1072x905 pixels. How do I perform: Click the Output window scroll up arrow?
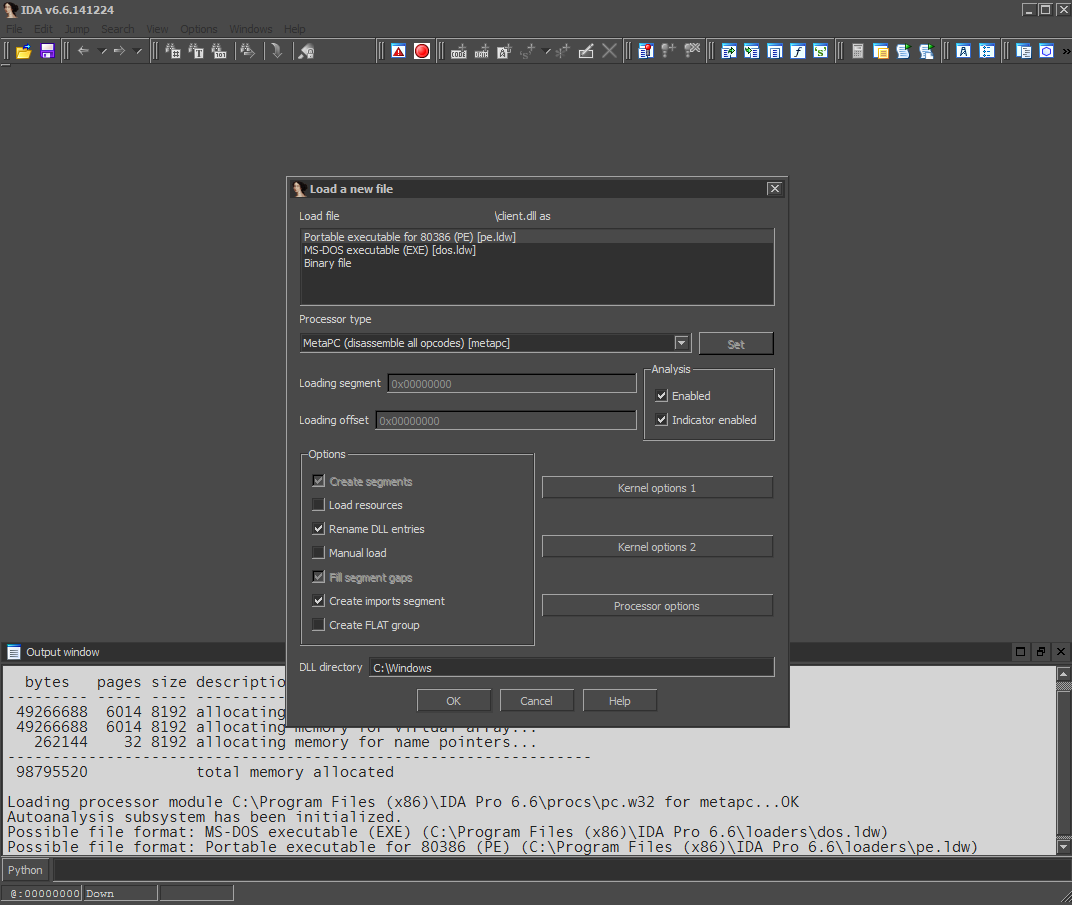point(1063,674)
